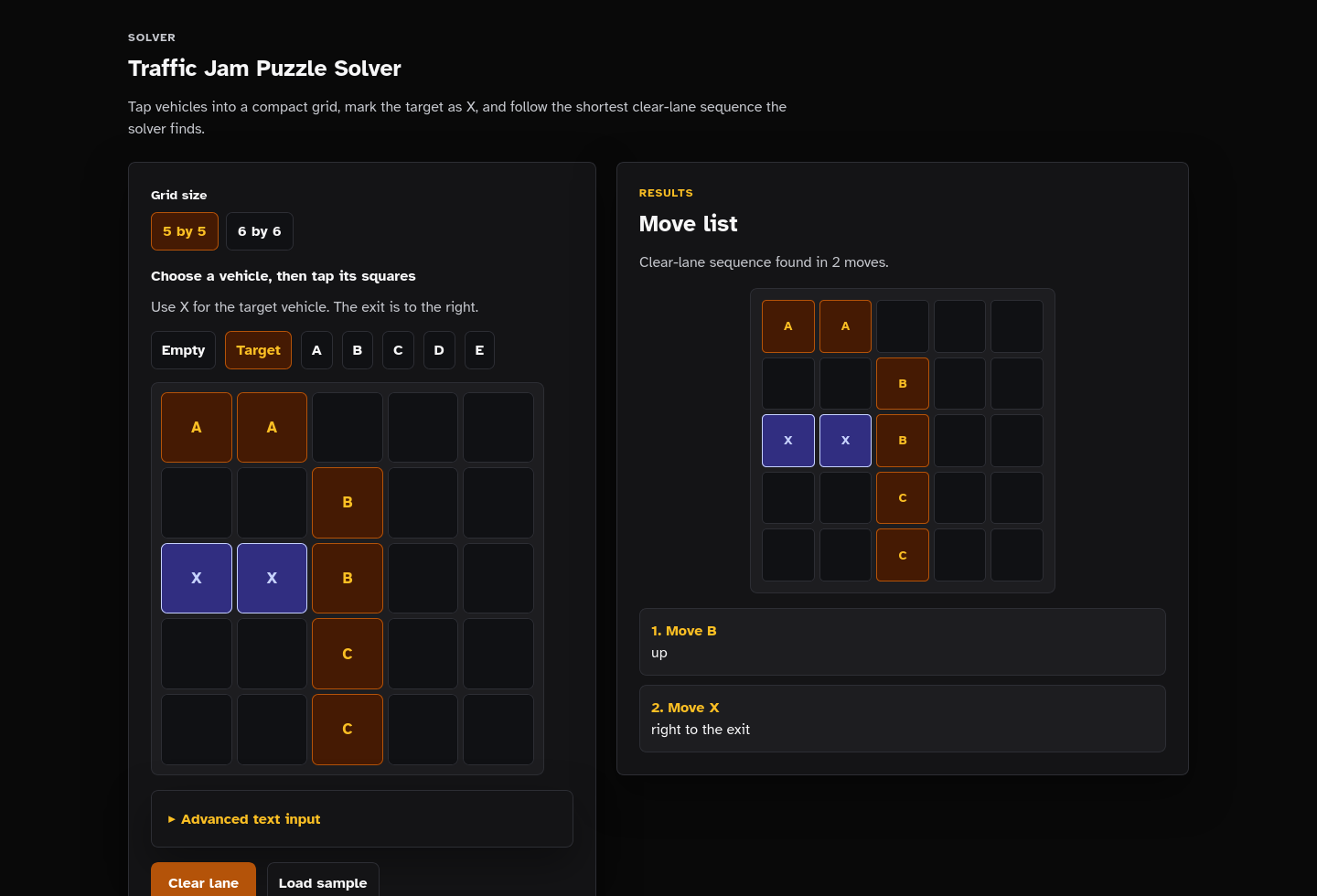Viewport: 1317px width, 896px height.
Task: Tap the empty square directly below first A in editor
Action: 197,503
